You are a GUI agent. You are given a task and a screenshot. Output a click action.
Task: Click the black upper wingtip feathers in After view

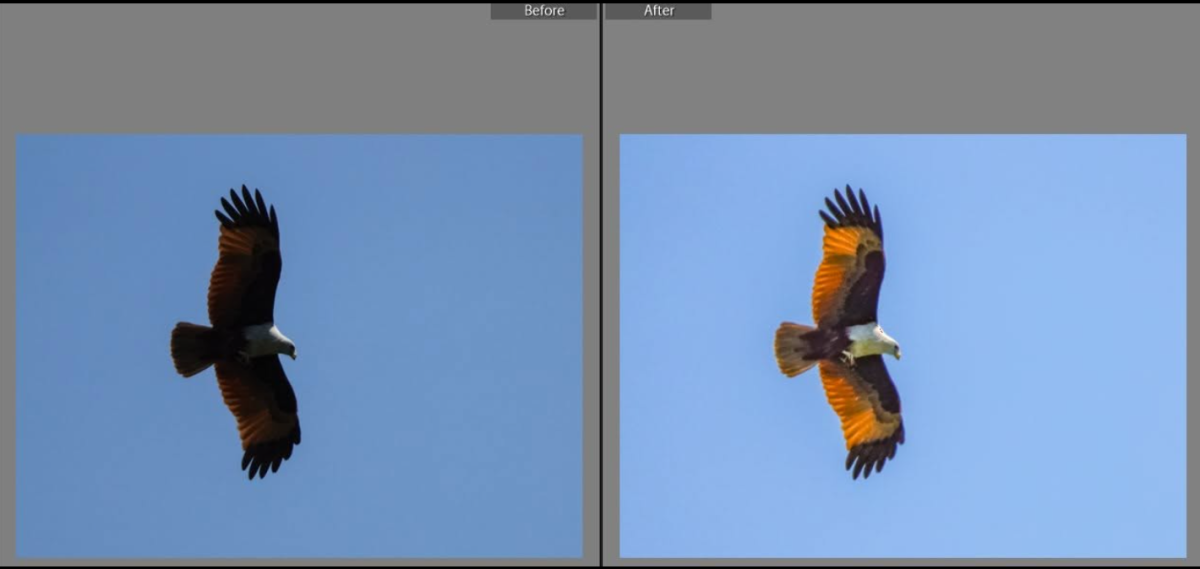pyautogui.click(x=851, y=209)
